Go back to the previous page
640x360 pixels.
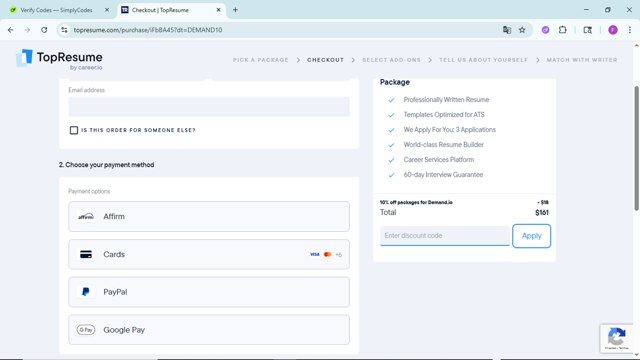pos(11,30)
